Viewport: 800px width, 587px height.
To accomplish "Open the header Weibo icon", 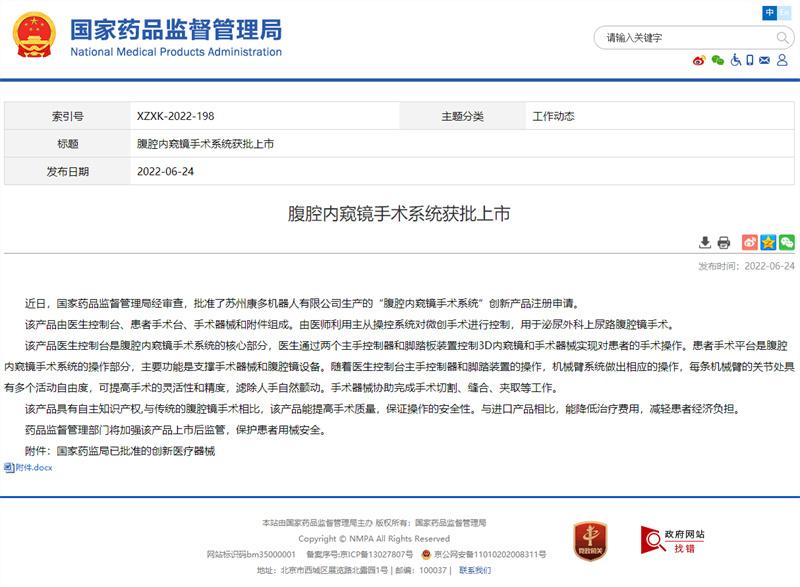I will point(700,60).
